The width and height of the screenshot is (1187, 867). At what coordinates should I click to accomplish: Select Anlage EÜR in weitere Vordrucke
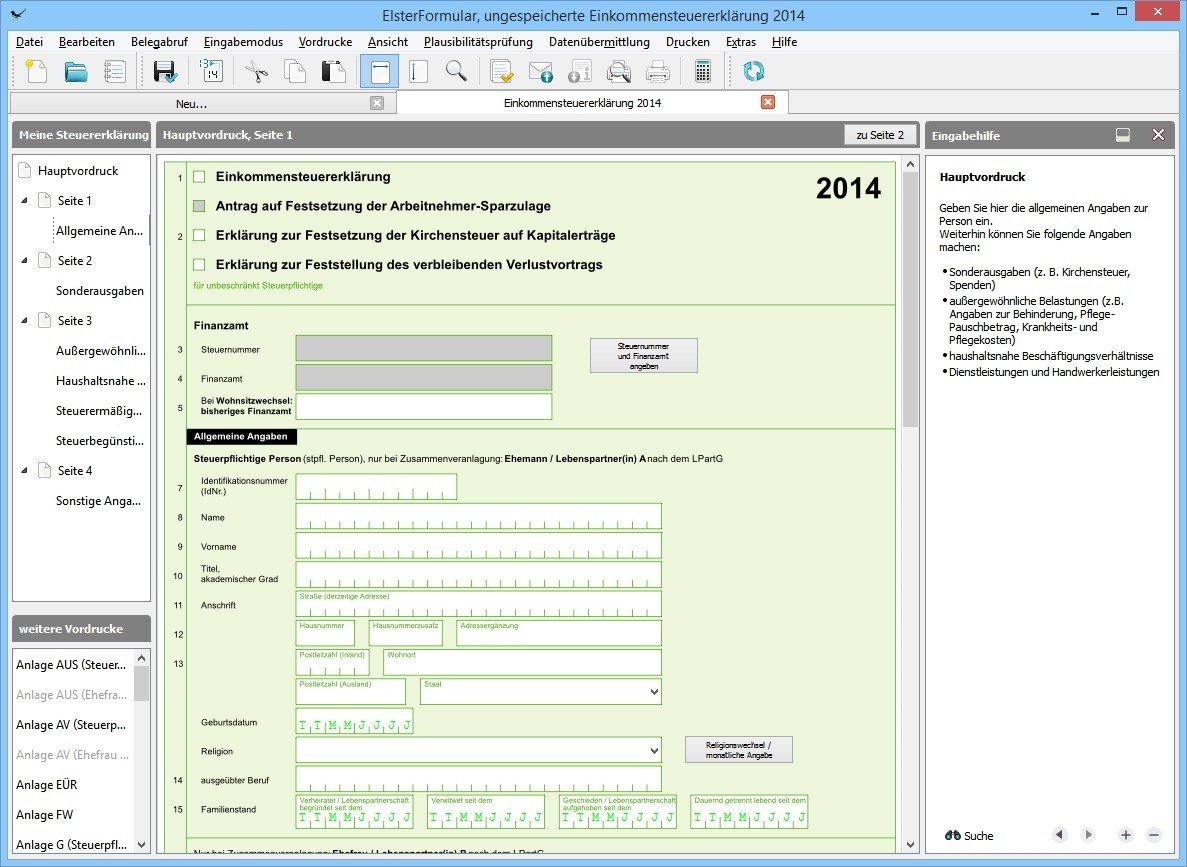[47, 784]
